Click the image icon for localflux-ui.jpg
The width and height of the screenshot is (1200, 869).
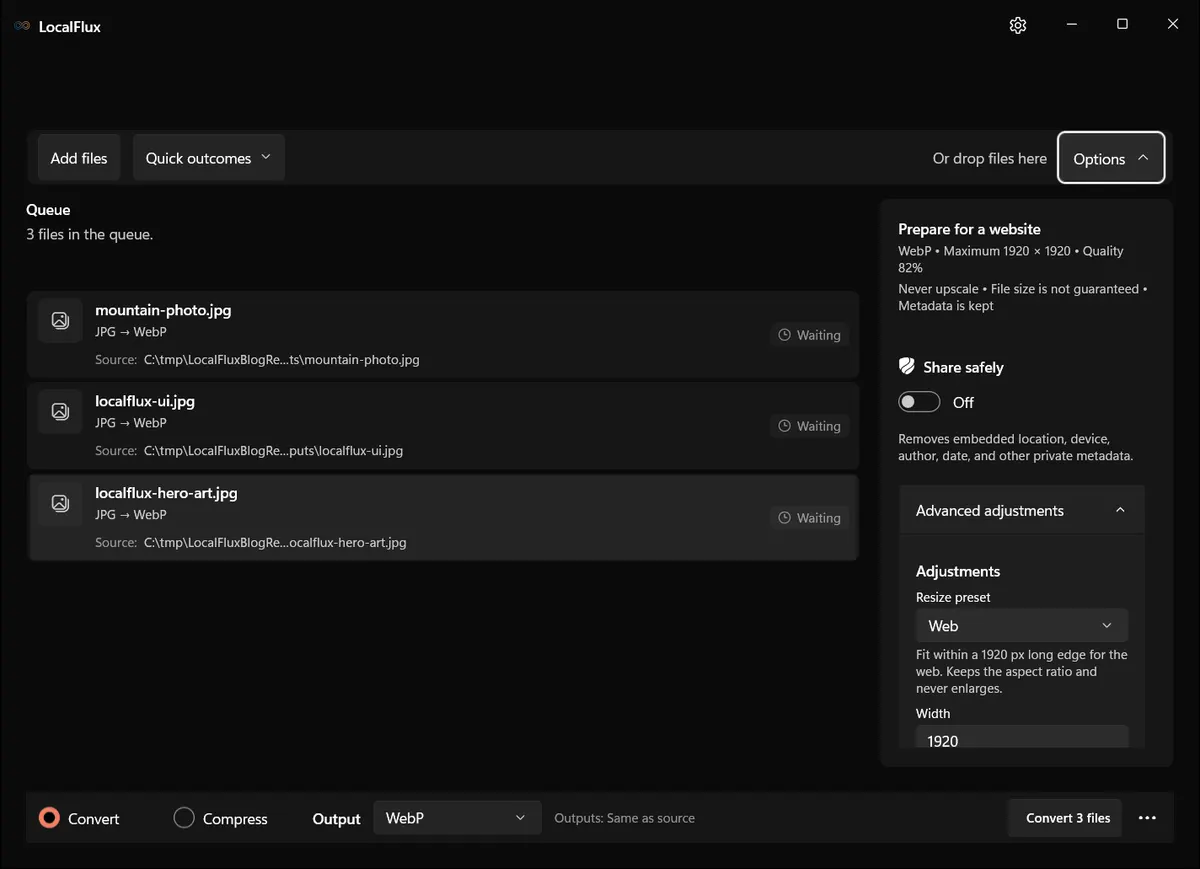(60, 411)
